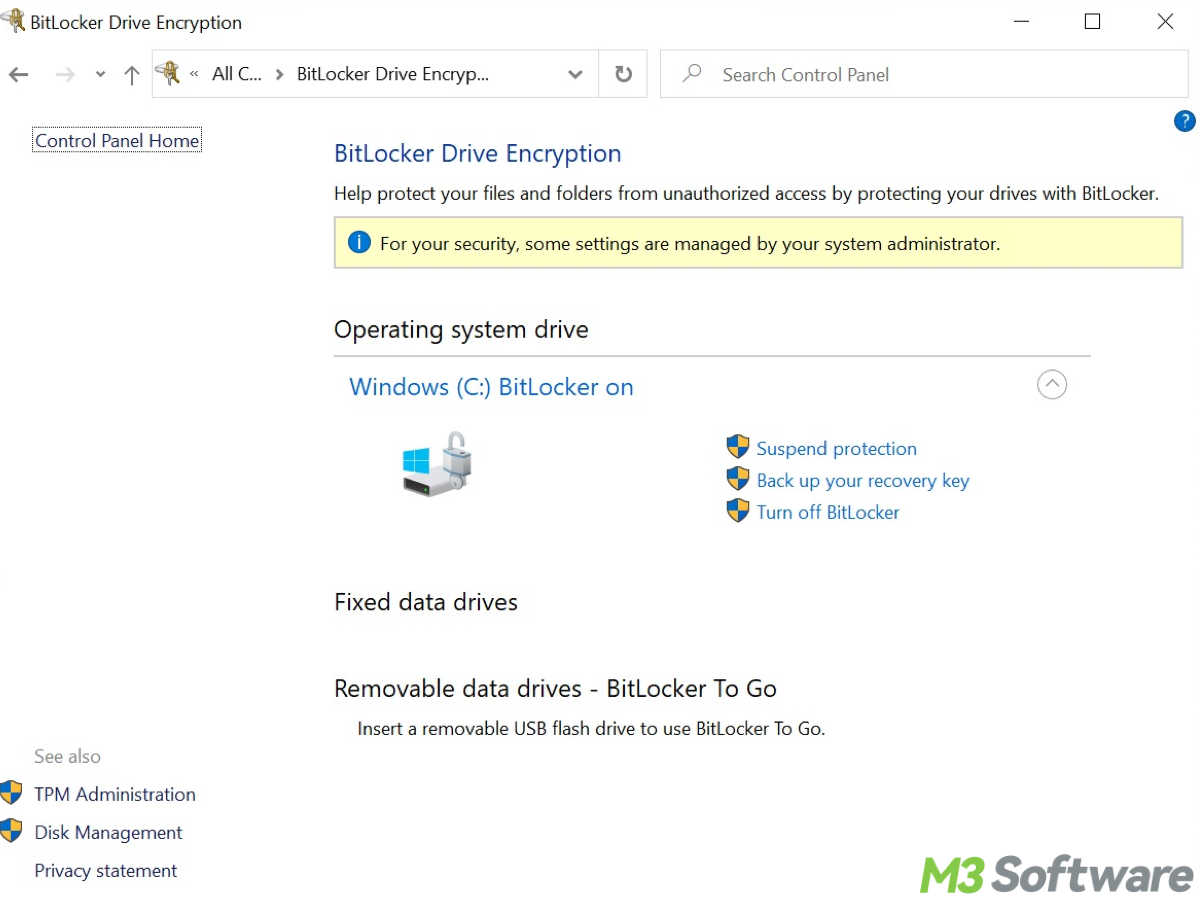Open the Disk Management link

[x=108, y=832]
